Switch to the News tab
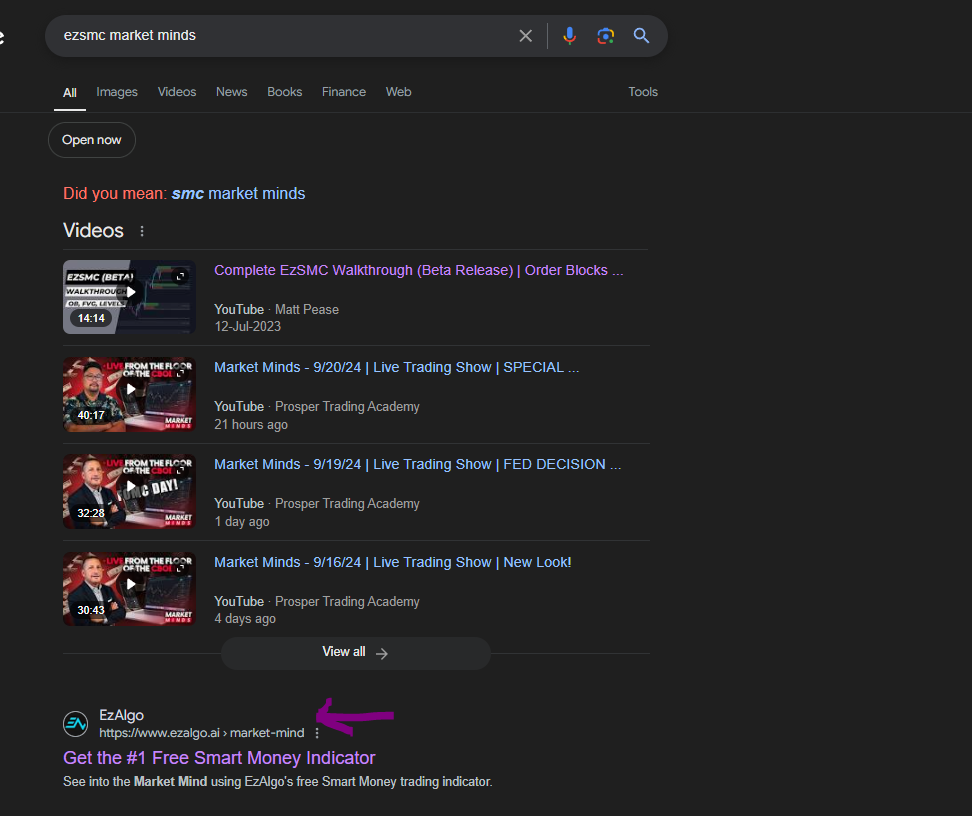The width and height of the screenshot is (972, 816). coord(232,92)
